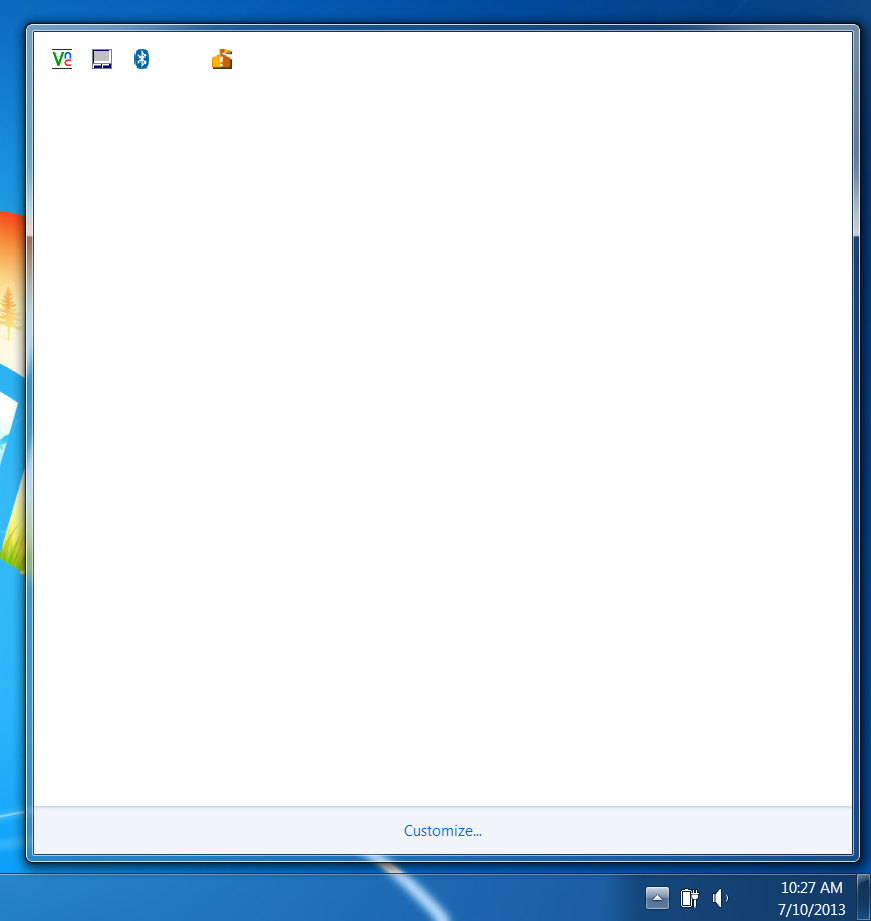Click the 7/10/2013 date text
871x921 pixels.
point(812,910)
